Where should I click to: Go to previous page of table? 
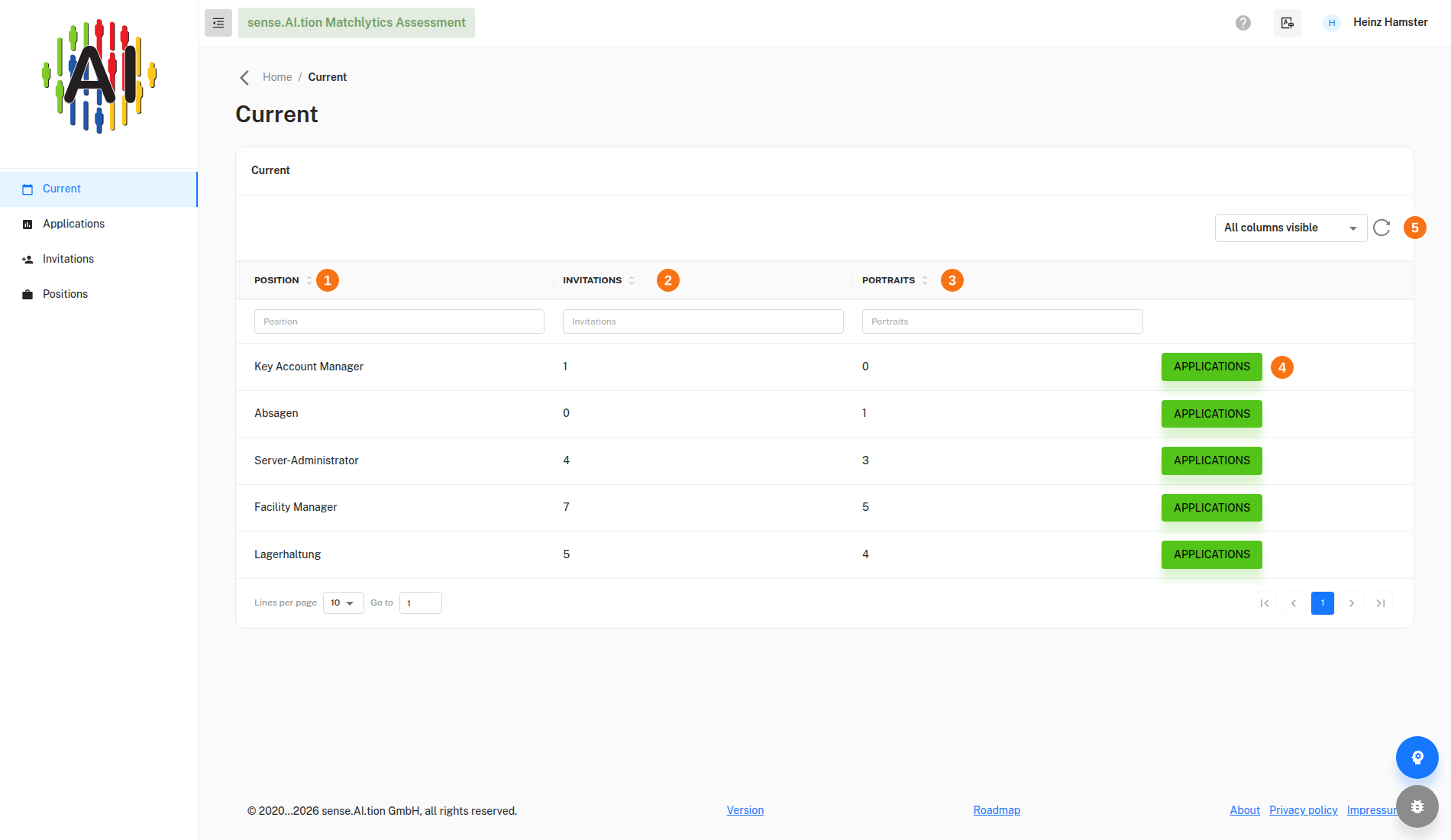pyautogui.click(x=1294, y=603)
